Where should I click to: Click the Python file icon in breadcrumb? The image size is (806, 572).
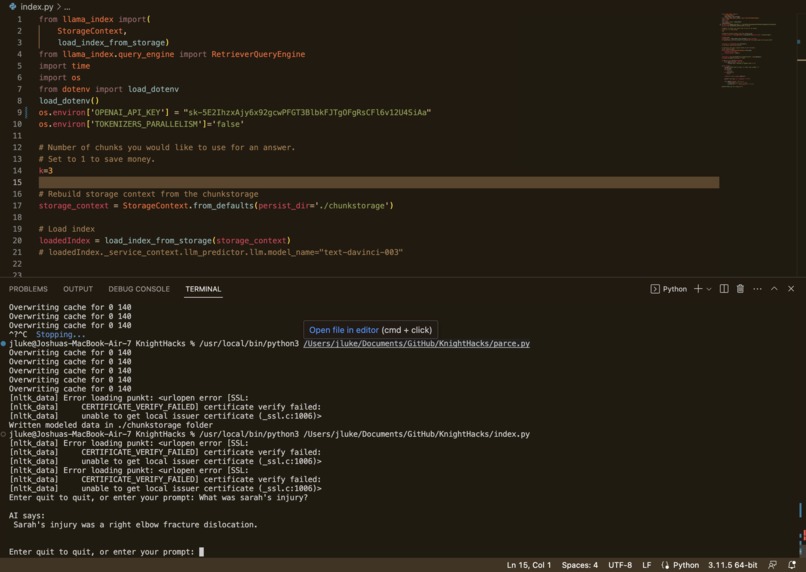13,7
